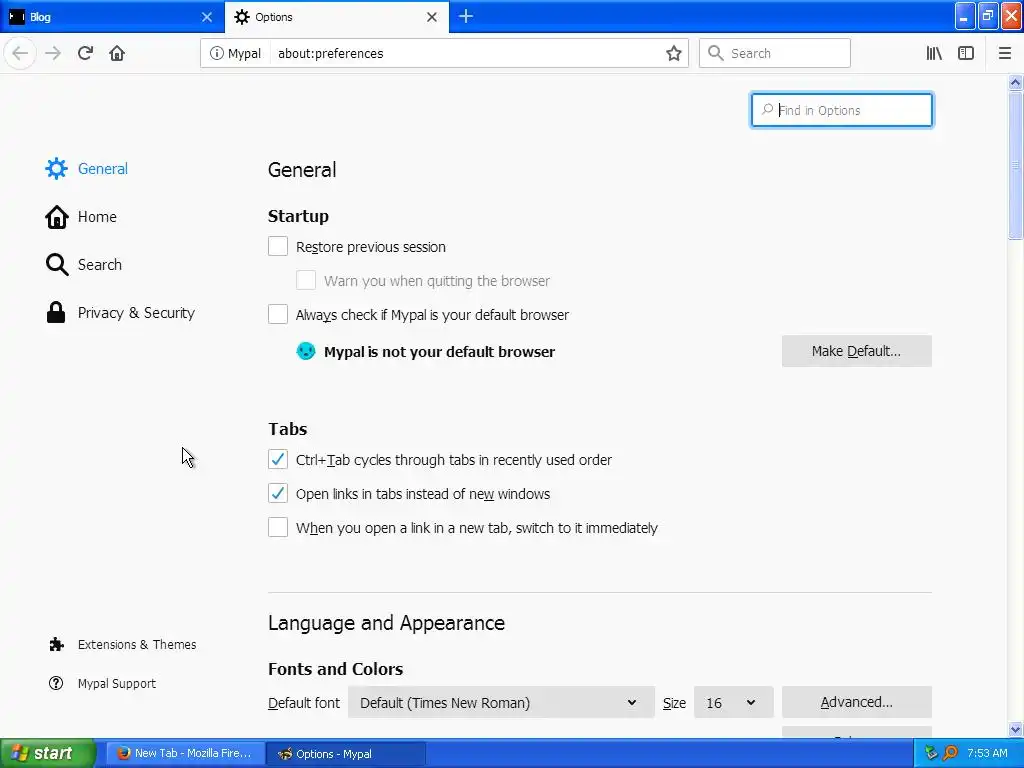The height and width of the screenshot is (768, 1024).
Task: Click the search magnifier in toolbar search box
Action: tap(716, 53)
